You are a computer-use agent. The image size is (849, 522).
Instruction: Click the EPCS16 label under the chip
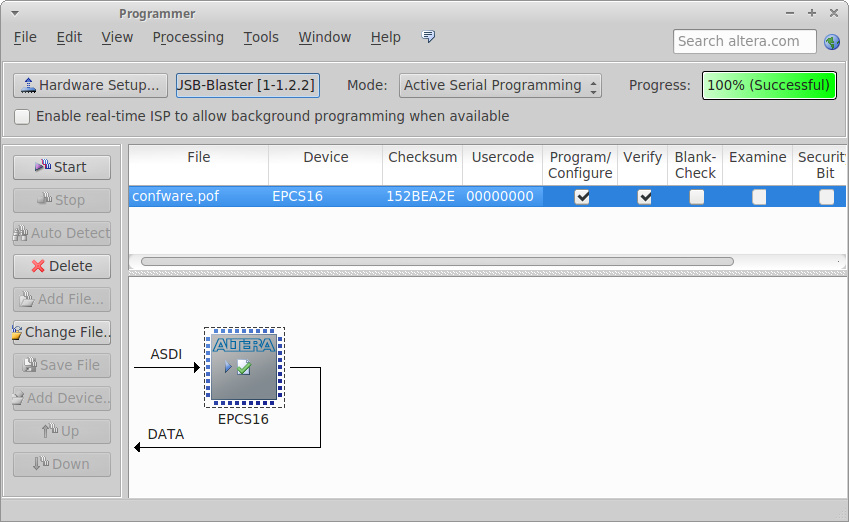pyautogui.click(x=243, y=420)
